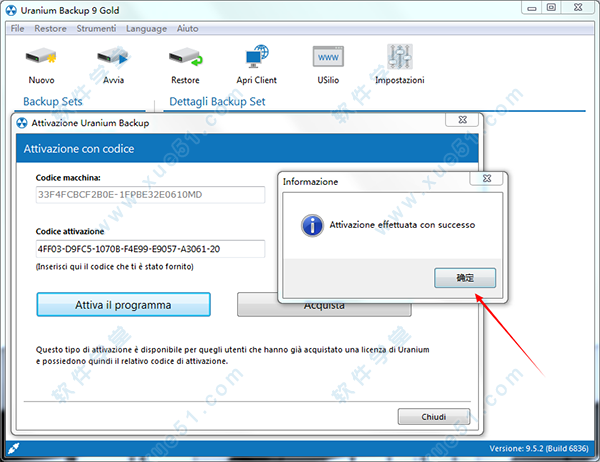
Task: Click the Acquista button
Action: pyautogui.click(x=324, y=305)
